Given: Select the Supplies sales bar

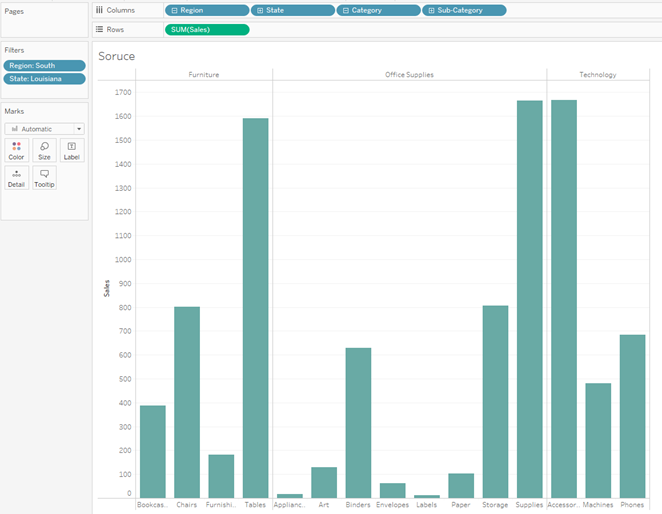Looking at the screenshot, I should tap(529, 299).
